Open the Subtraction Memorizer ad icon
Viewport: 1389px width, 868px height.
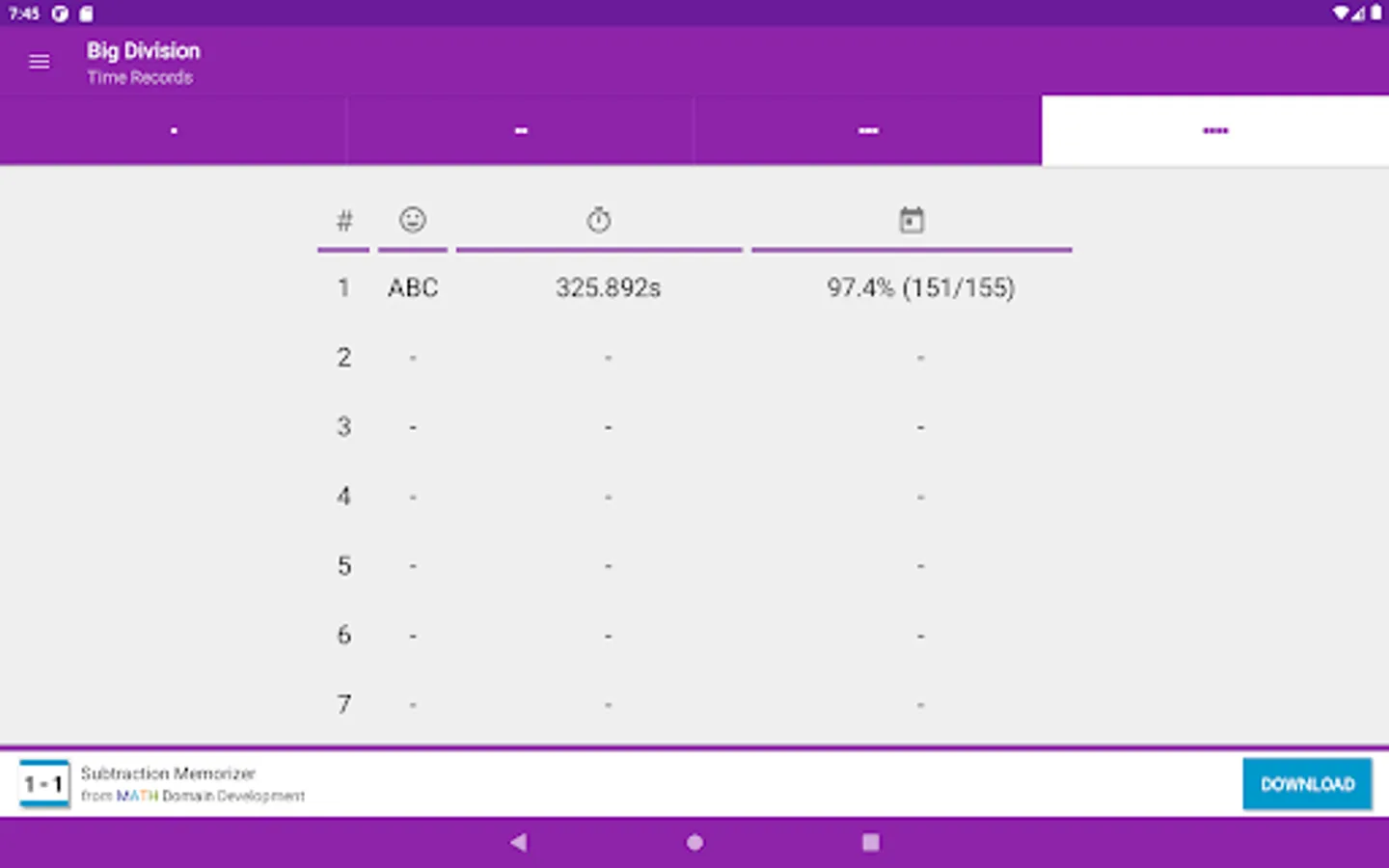point(44,784)
